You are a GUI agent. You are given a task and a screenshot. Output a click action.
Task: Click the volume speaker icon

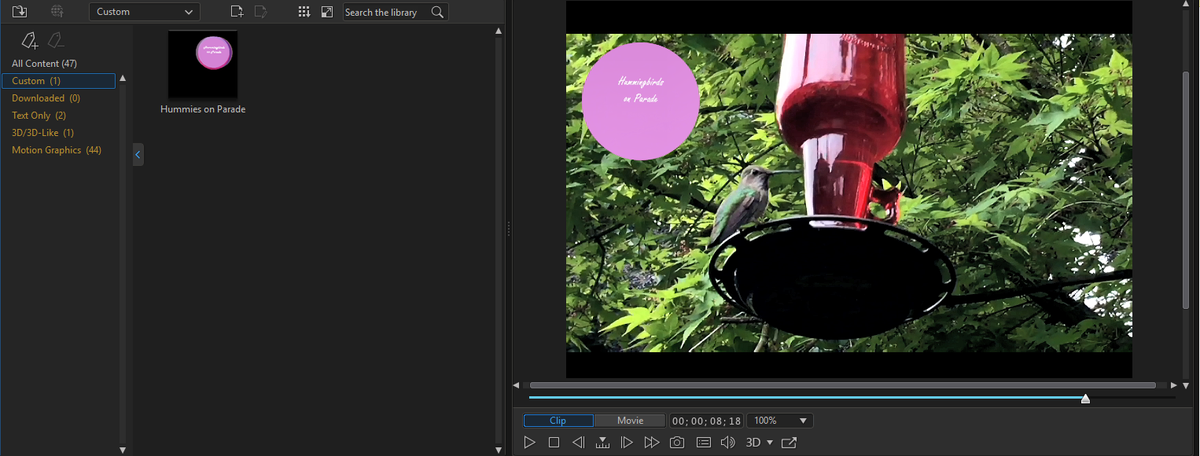click(728, 442)
